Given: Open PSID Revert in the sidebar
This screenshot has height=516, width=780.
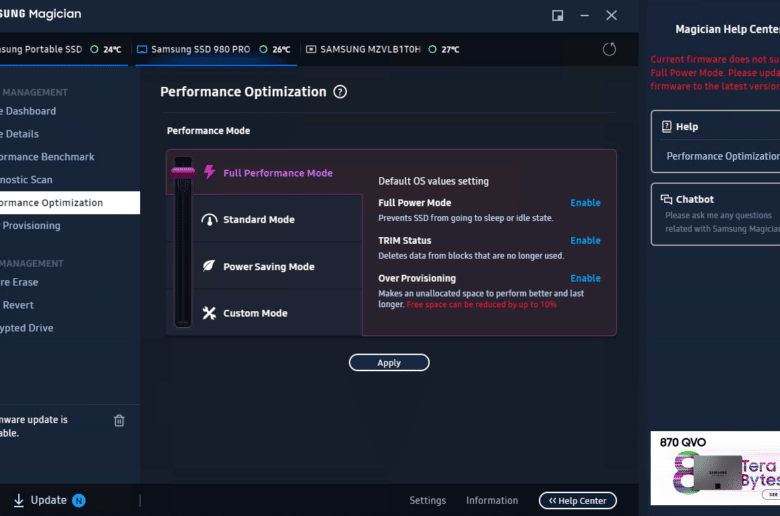Looking at the screenshot, I should 70,305.
